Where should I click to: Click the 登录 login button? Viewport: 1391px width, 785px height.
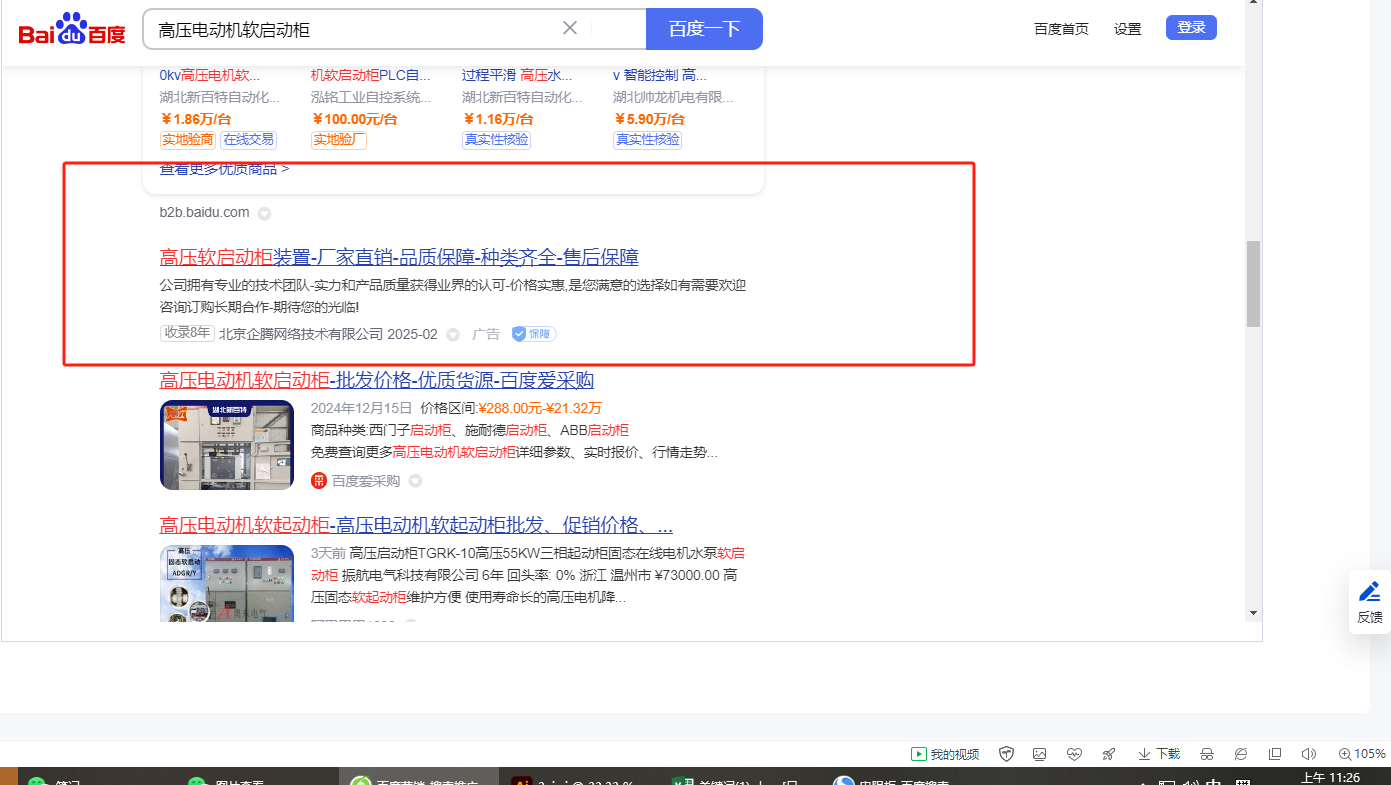tap(1191, 28)
